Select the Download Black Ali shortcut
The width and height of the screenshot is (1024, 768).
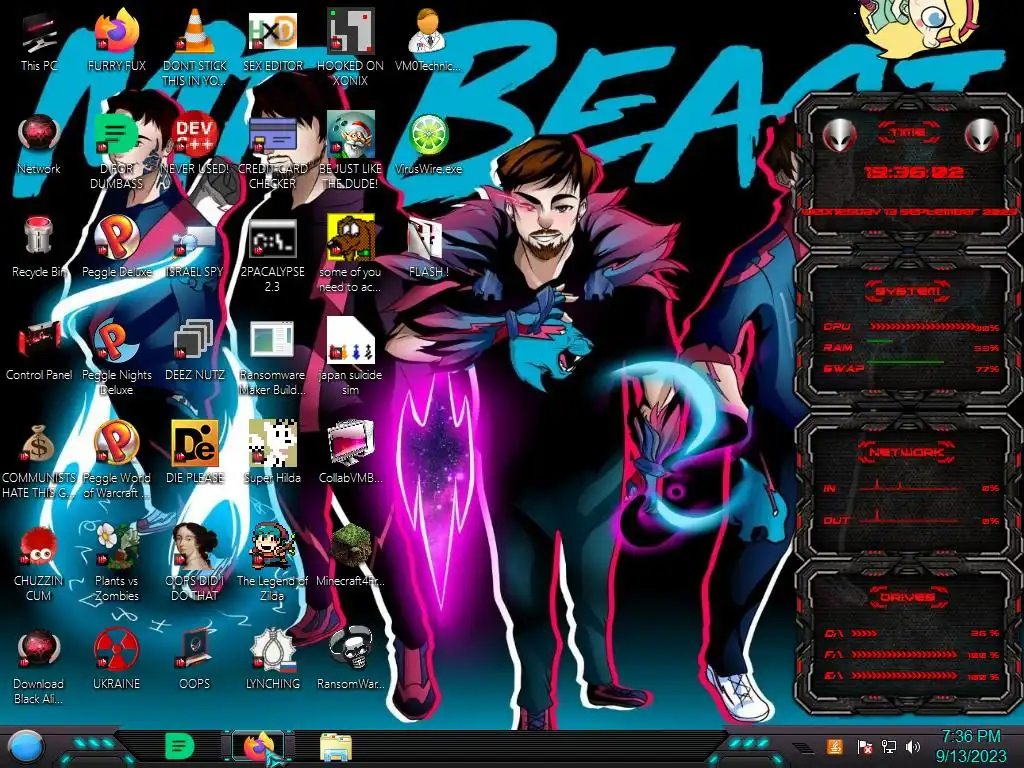(39, 649)
